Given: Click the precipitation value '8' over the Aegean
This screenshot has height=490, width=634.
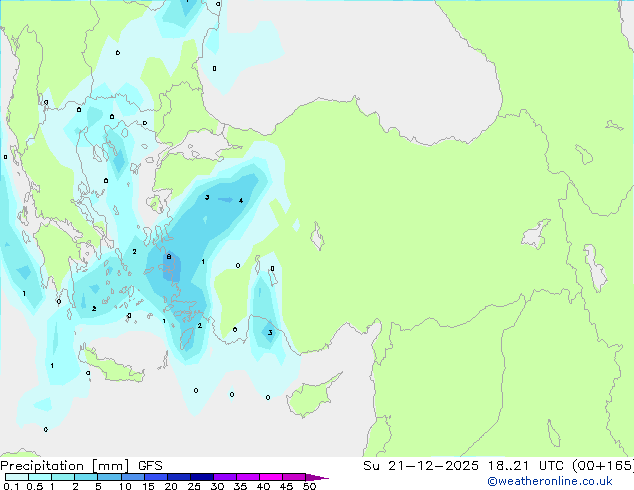Looking at the screenshot, I should click(x=169, y=256).
